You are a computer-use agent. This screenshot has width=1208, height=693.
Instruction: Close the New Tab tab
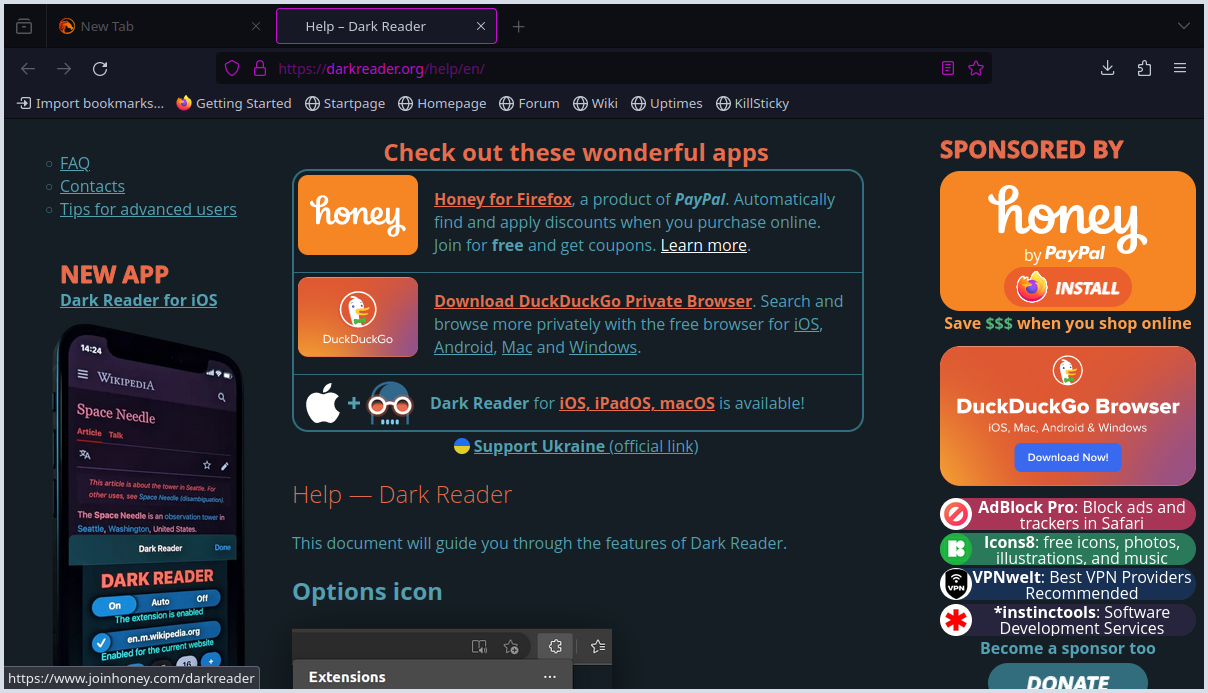(256, 27)
